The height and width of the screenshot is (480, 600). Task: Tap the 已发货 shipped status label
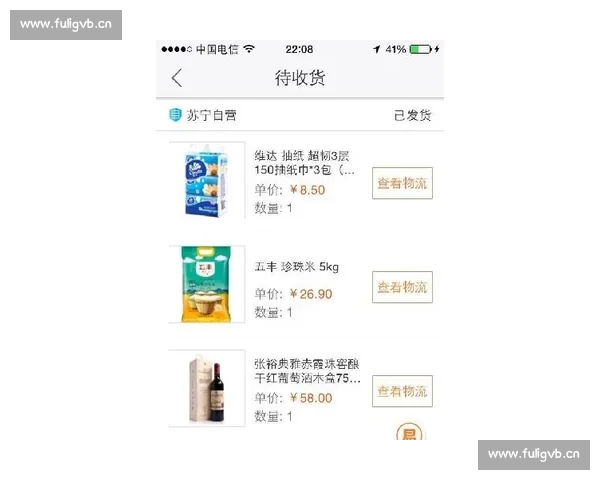[x=412, y=115]
